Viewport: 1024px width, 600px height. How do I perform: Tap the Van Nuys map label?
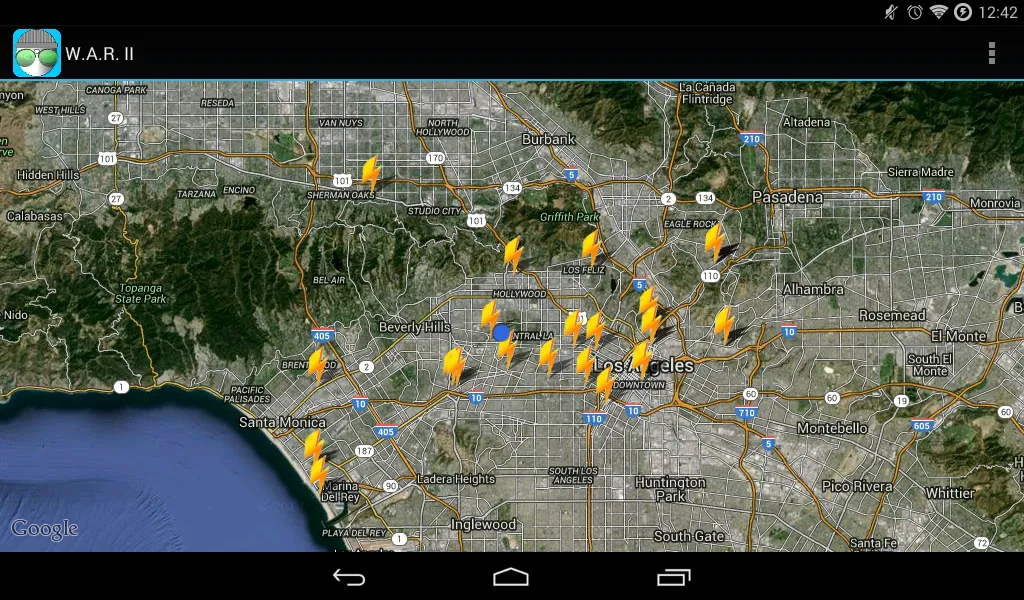click(340, 123)
